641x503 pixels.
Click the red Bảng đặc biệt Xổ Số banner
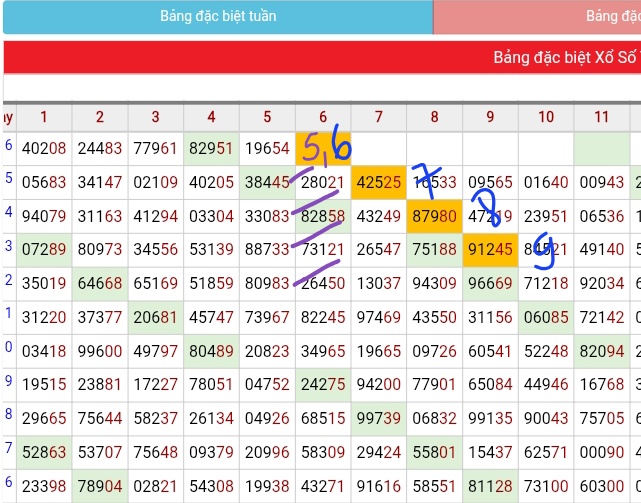pyautogui.click(x=322, y=57)
